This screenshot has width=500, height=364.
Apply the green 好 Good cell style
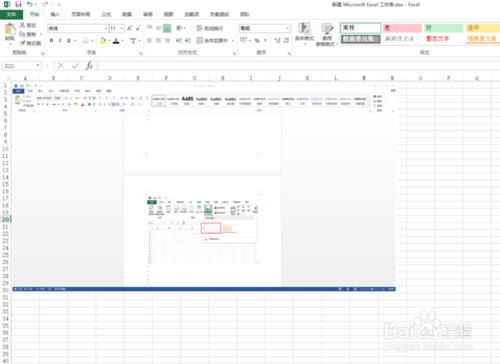click(x=443, y=28)
